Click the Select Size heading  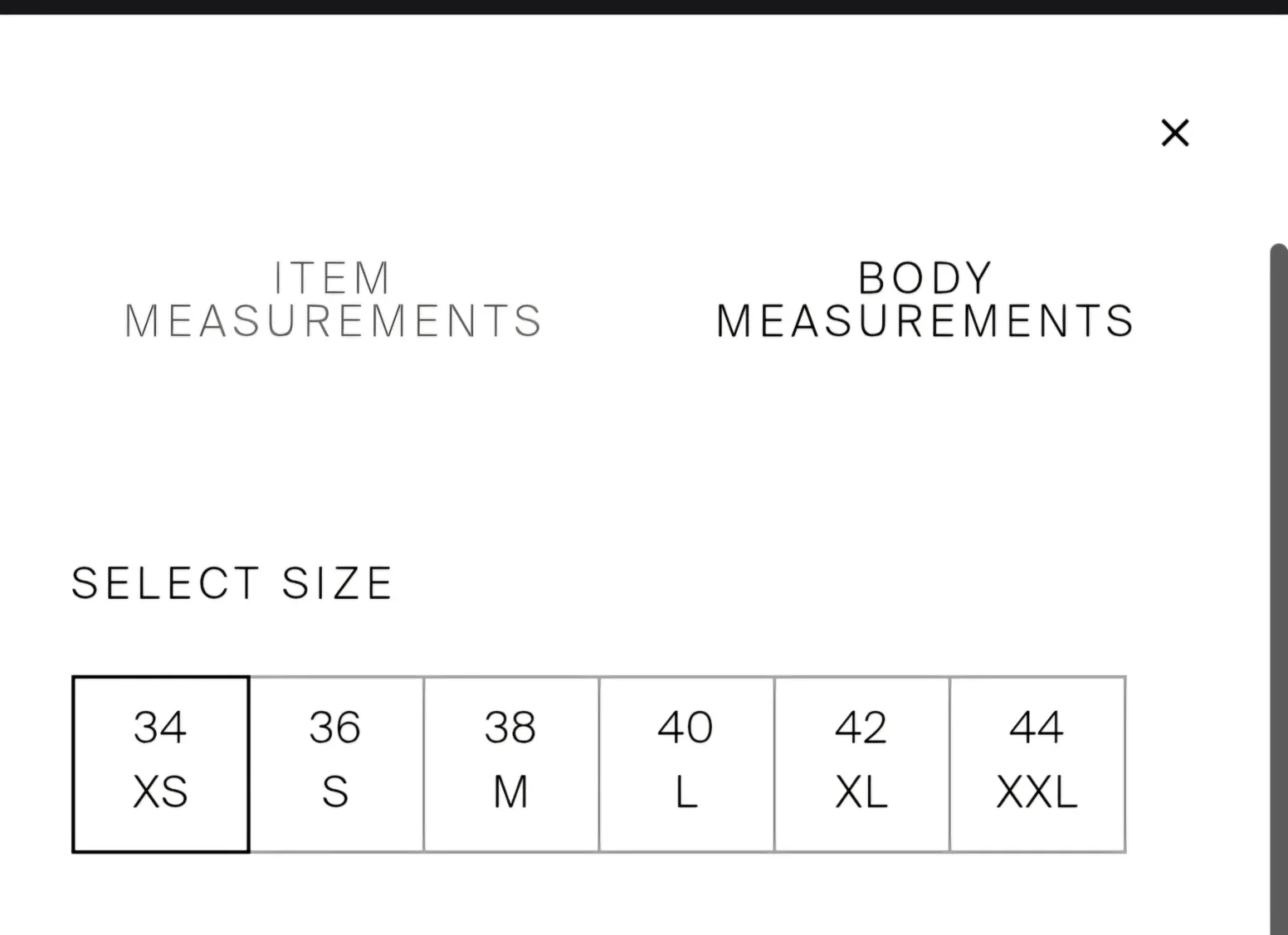point(232,583)
